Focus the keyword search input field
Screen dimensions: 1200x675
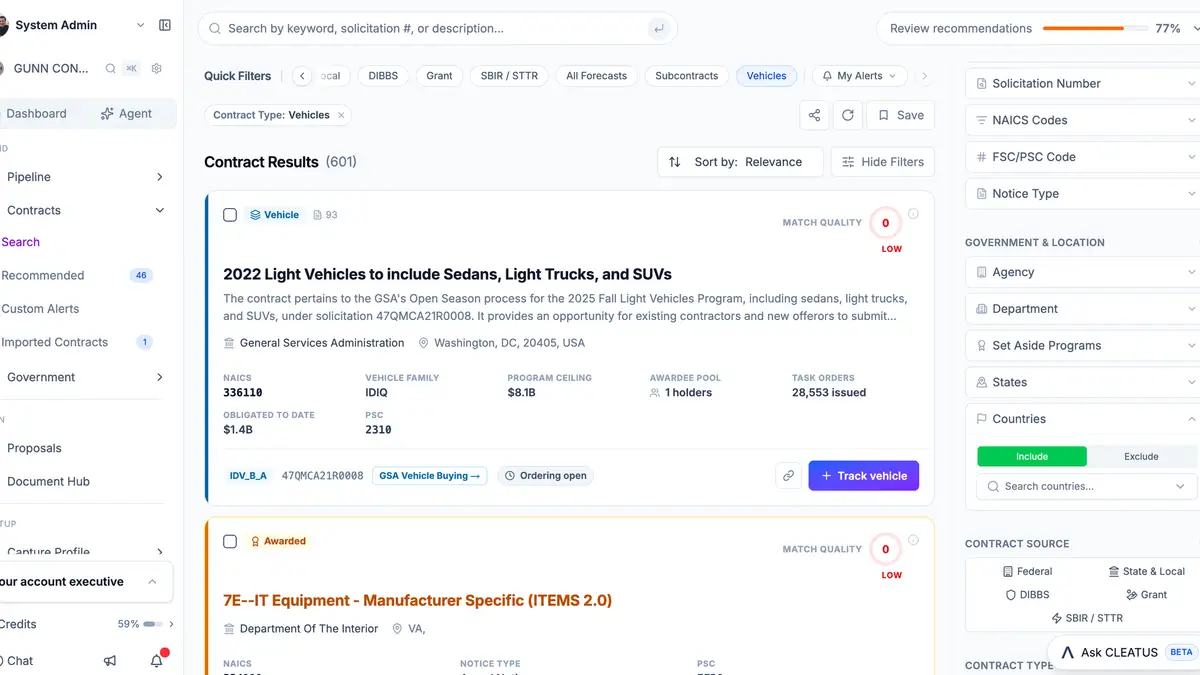point(435,29)
